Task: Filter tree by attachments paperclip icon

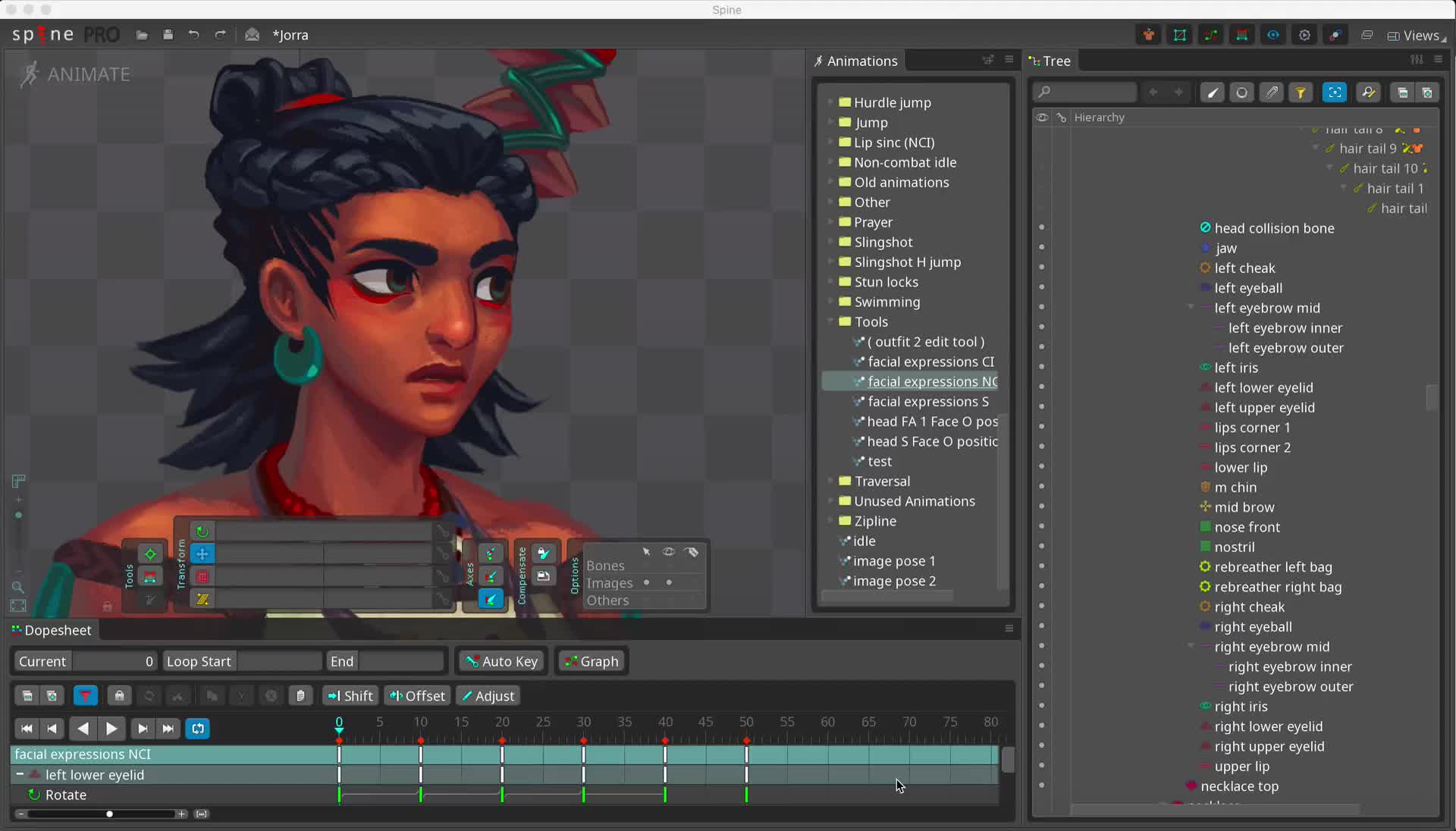Action: [1272, 93]
